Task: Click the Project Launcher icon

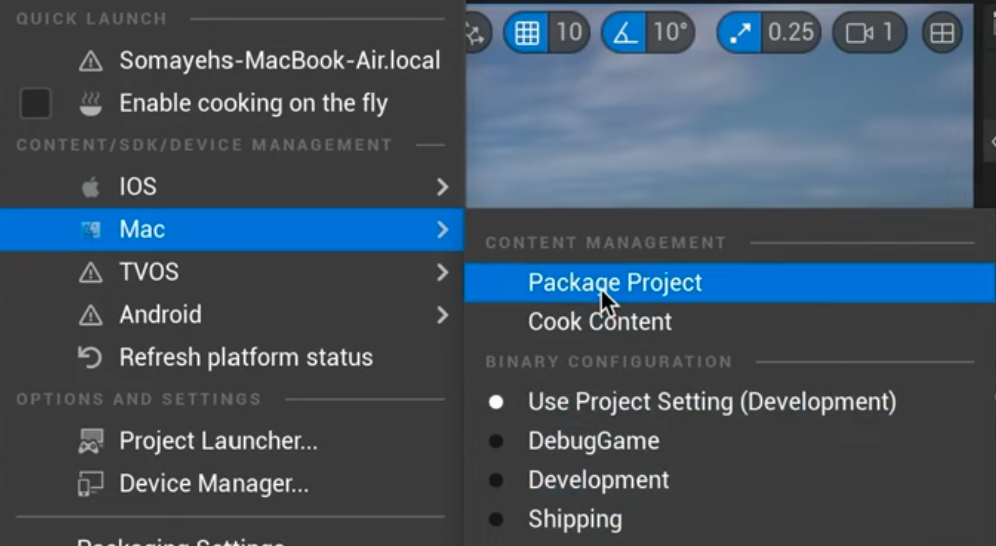Action: pyautogui.click(x=91, y=441)
